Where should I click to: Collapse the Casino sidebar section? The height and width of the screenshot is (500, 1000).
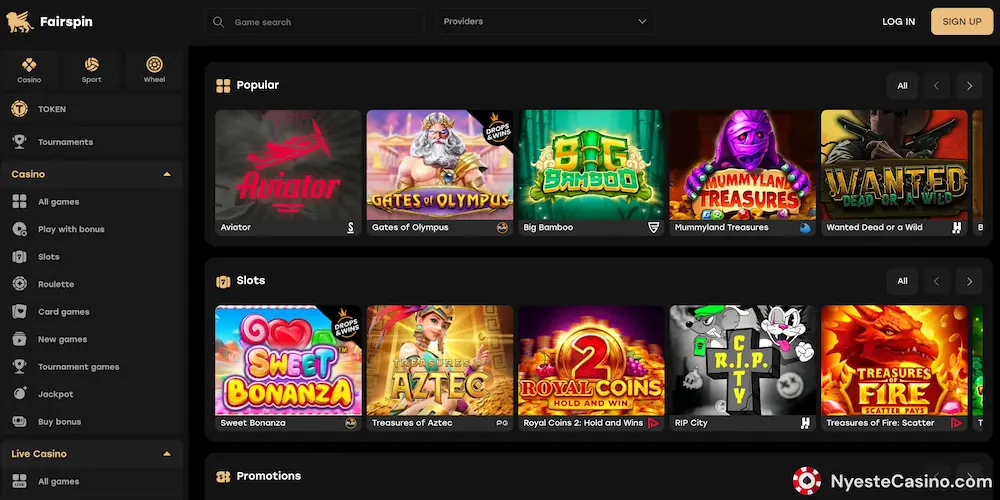(167, 174)
